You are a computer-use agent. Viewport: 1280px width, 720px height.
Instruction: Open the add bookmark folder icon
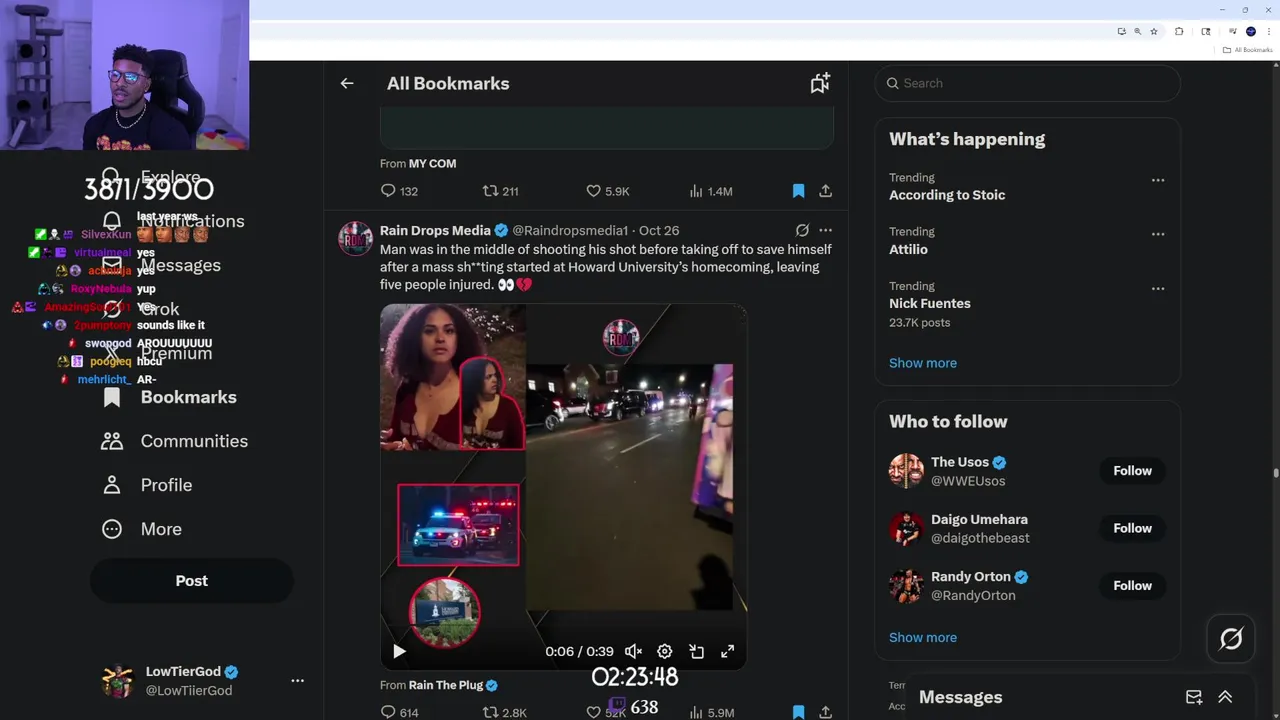[820, 83]
